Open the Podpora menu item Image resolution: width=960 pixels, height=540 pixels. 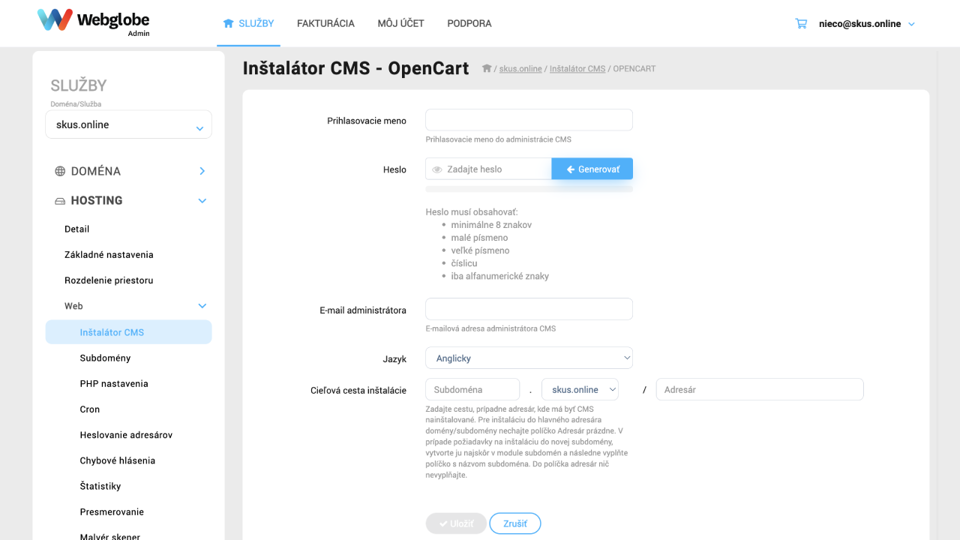(469, 23)
